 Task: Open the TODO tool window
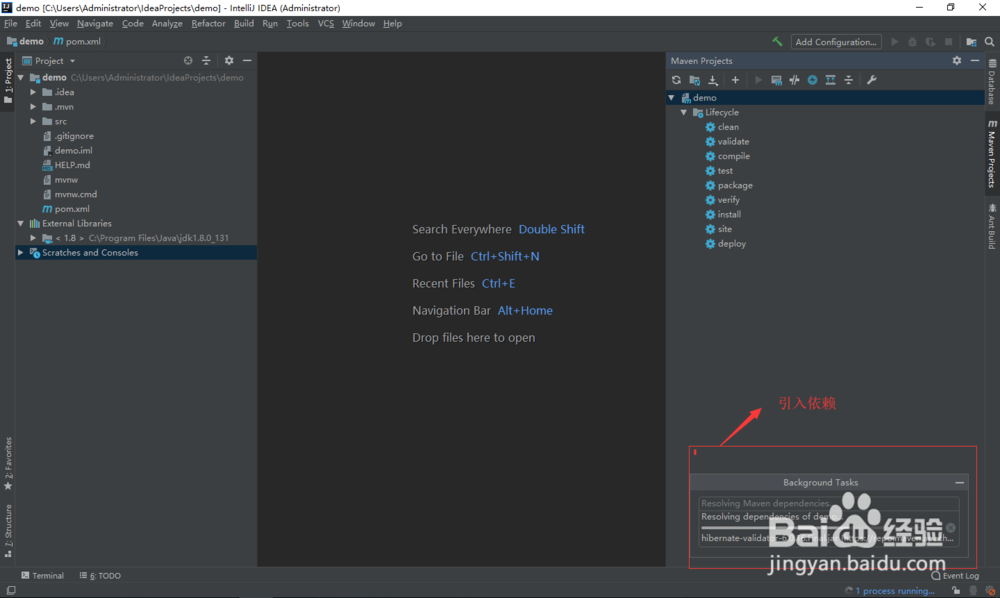100,576
